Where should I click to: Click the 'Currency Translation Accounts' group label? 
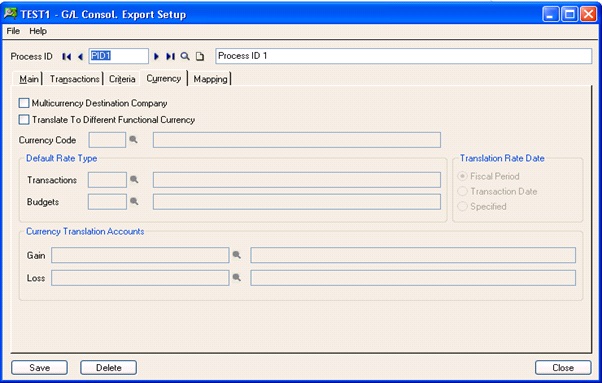[x=85, y=231]
